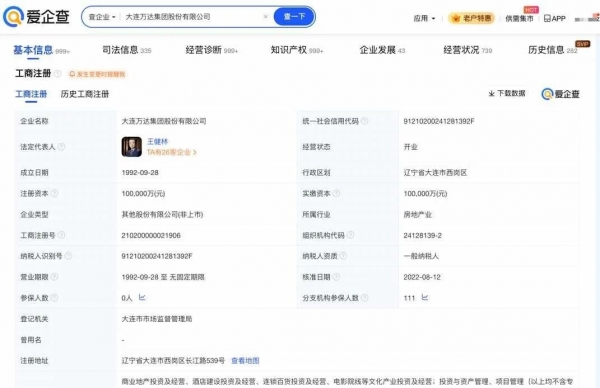
Task: Click the help icon next to 营业期限
Action: (x=54, y=277)
